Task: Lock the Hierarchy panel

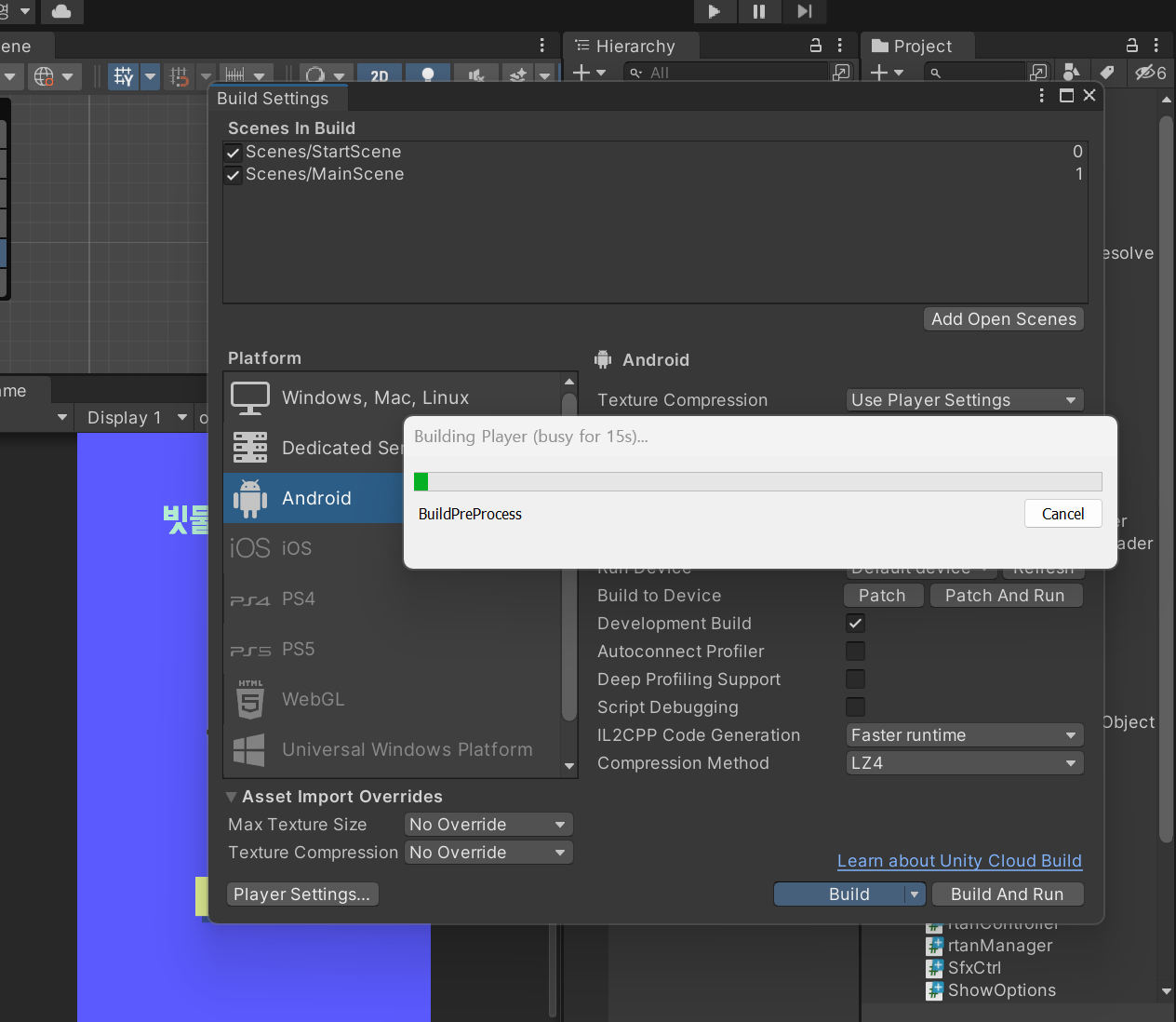Action: [816, 45]
